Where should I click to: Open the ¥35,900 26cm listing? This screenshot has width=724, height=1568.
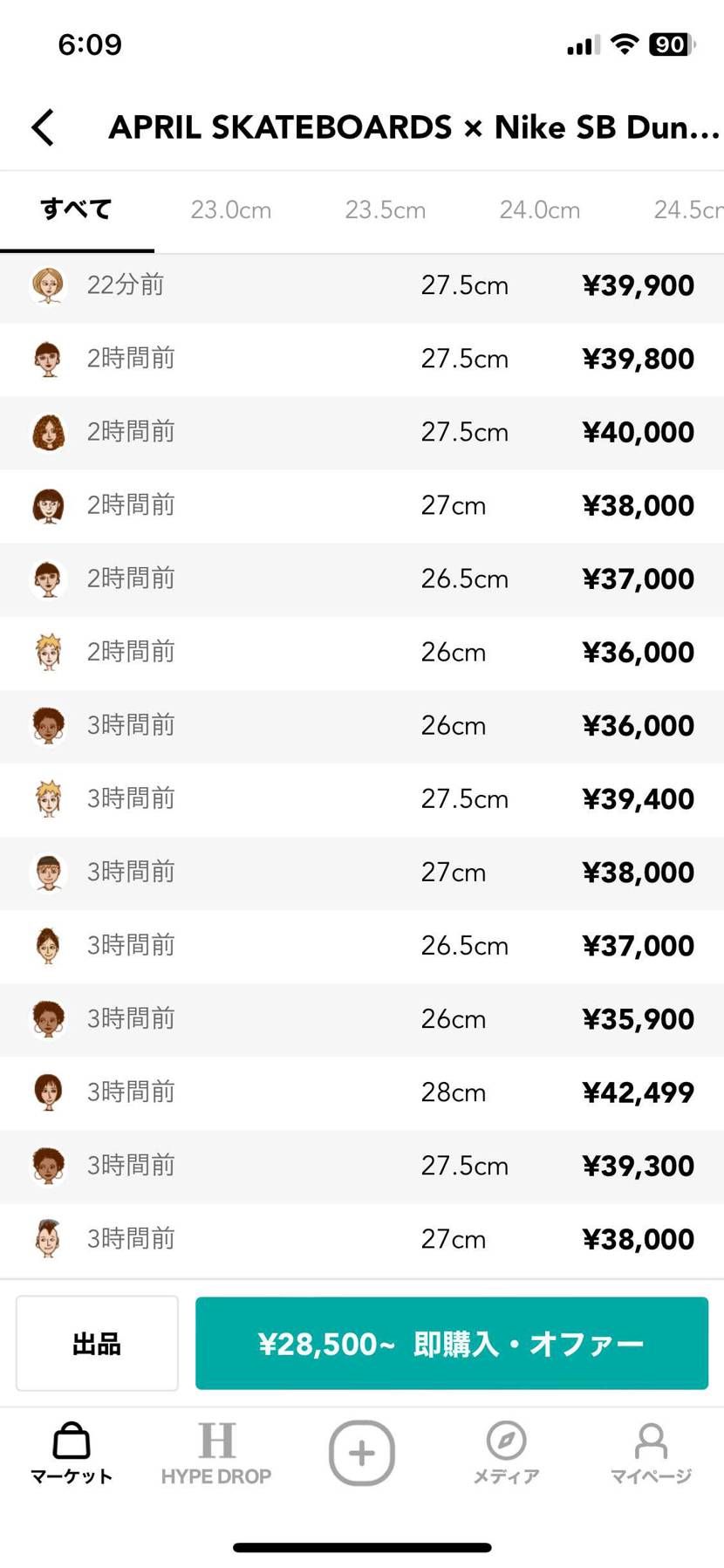click(x=362, y=1019)
